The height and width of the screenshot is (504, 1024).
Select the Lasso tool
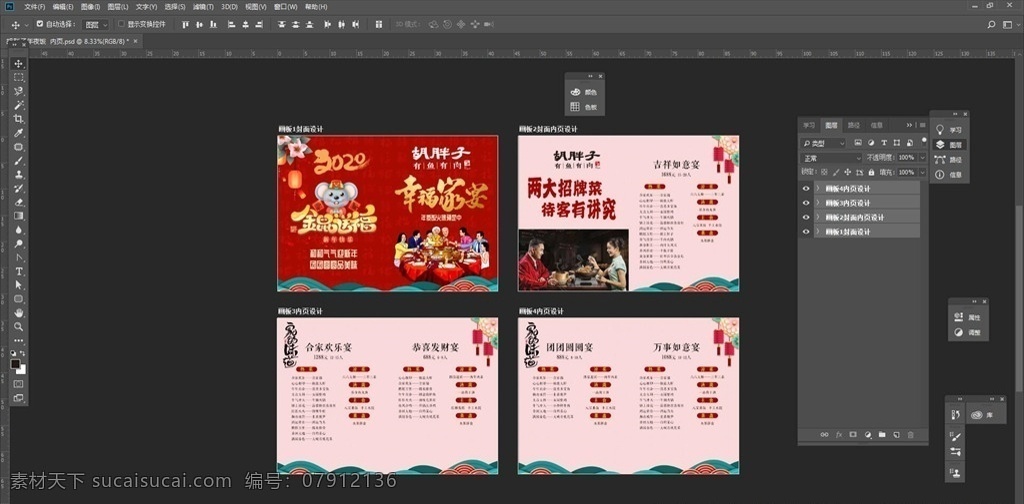coord(19,91)
